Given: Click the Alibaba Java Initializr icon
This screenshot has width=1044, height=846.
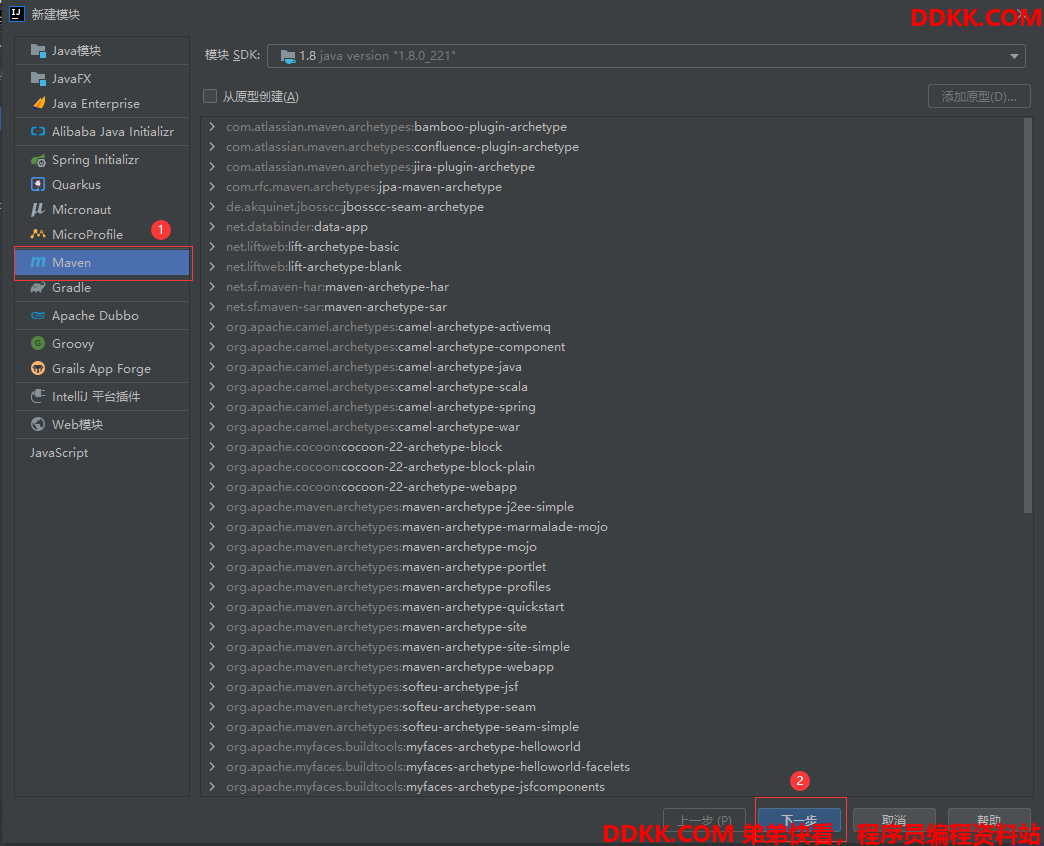Looking at the screenshot, I should (38, 131).
